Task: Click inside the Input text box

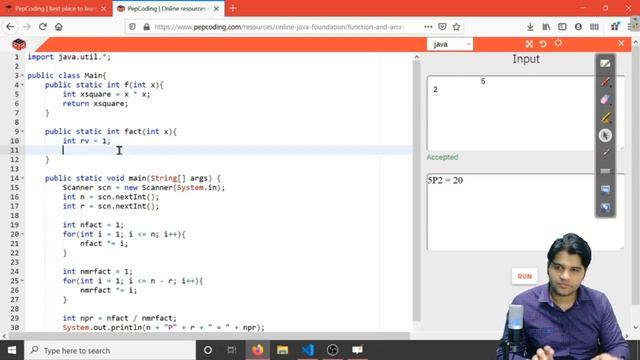Action: tap(526, 113)
